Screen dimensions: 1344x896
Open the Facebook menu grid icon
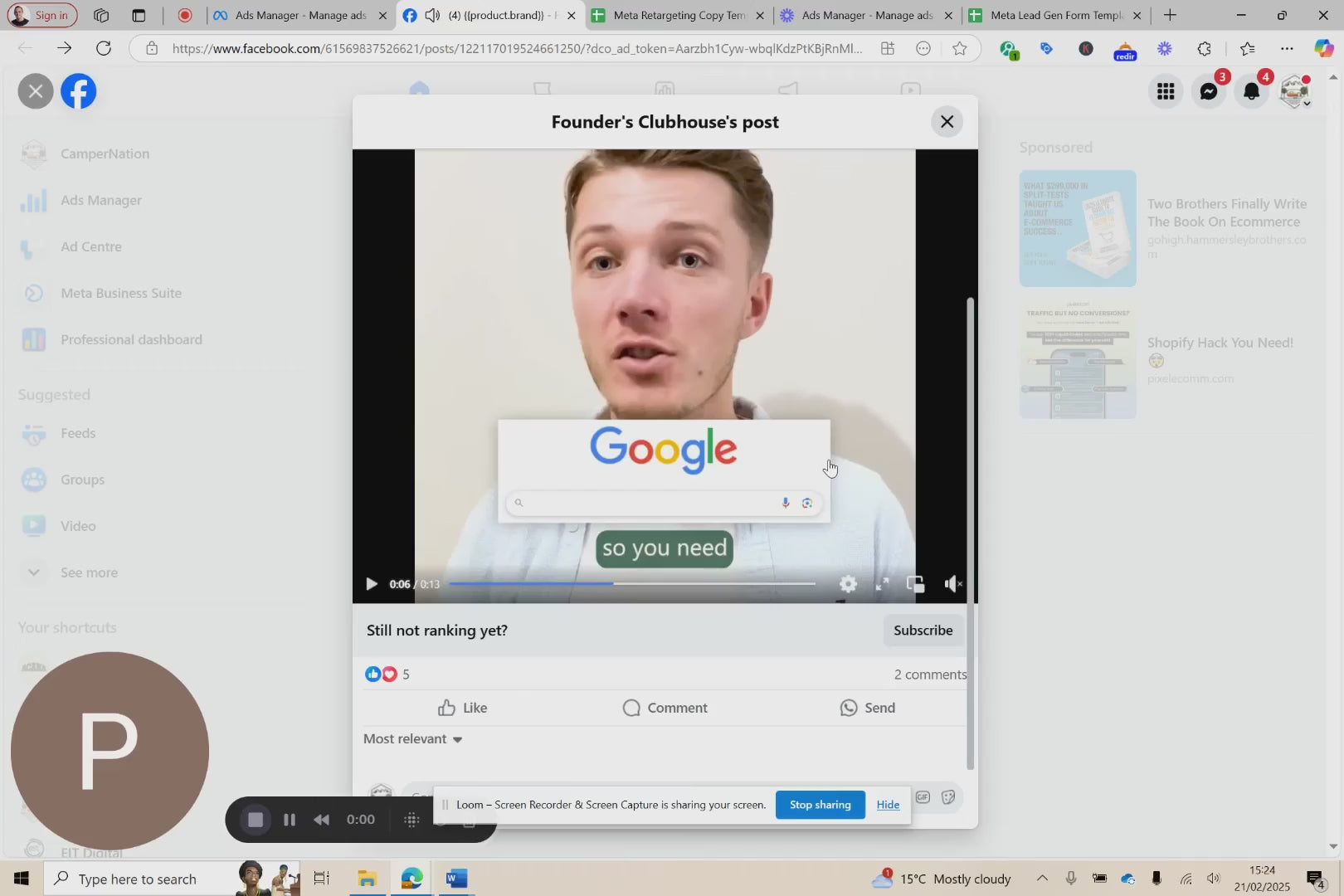[1166, 91]
